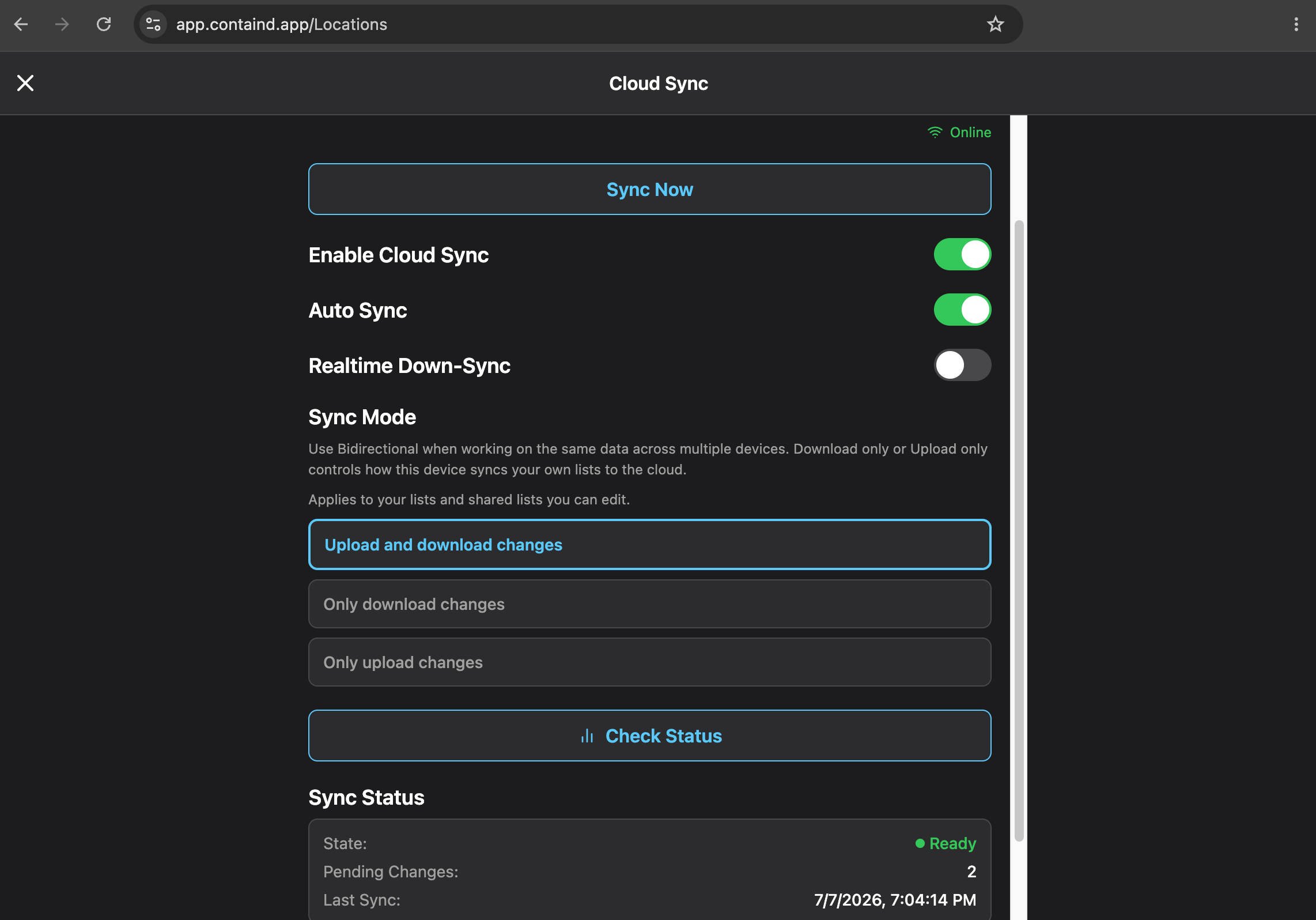The width and height of the screenshot is (1316, 920).
Task: Click the vertical scrollbar thumb
Action: tap(1019, 530)
